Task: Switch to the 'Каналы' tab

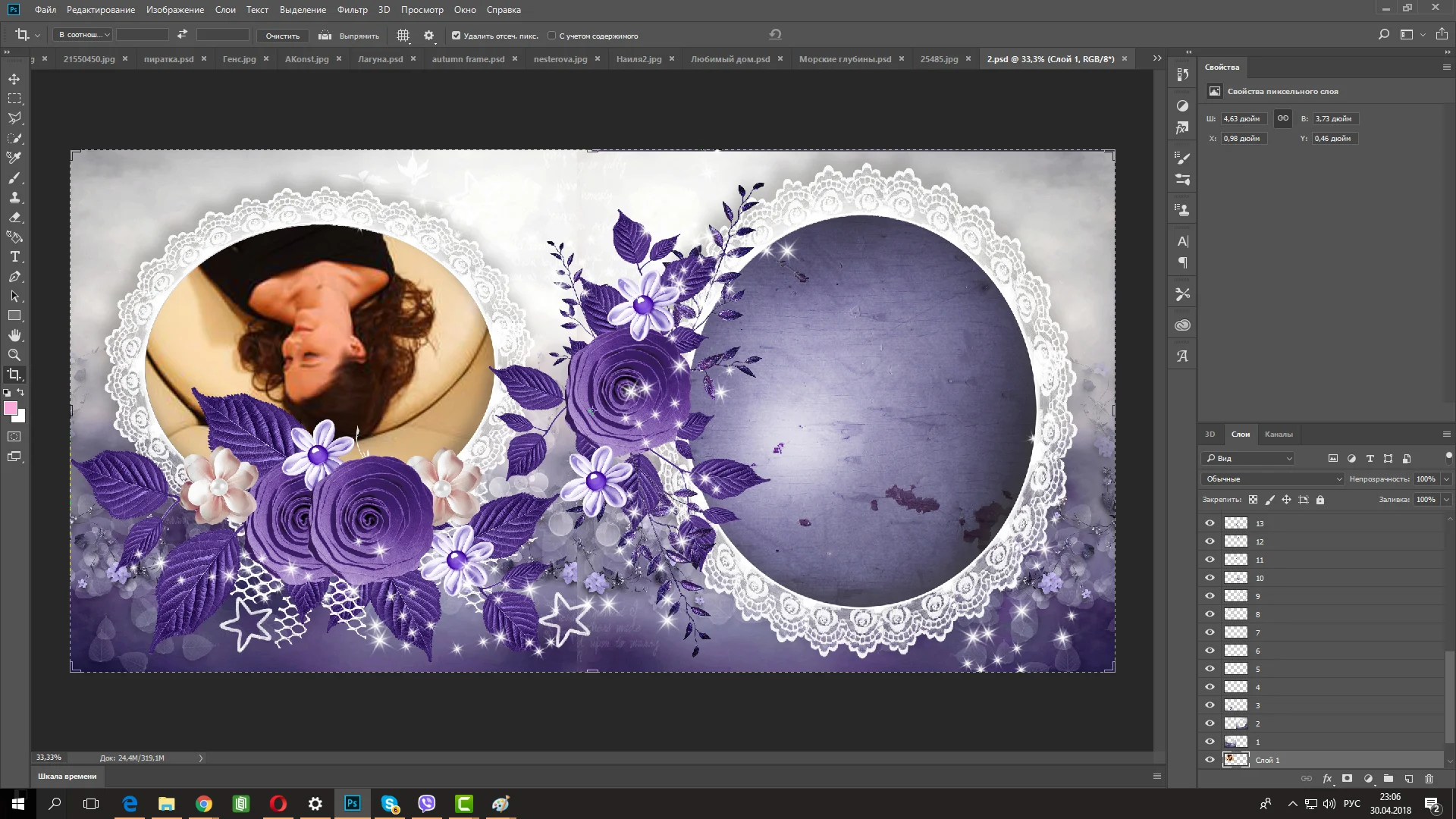Action: tap(1278, 435)
